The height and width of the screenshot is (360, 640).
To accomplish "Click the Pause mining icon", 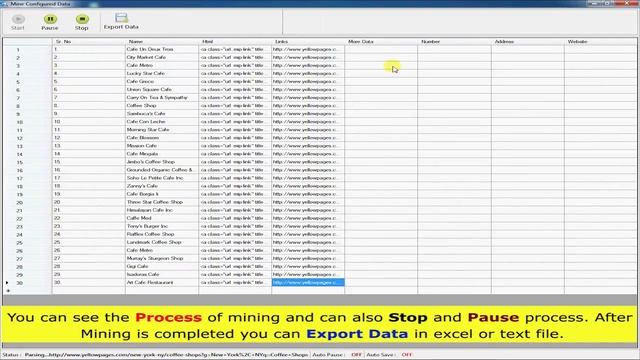I will point(50,19).
